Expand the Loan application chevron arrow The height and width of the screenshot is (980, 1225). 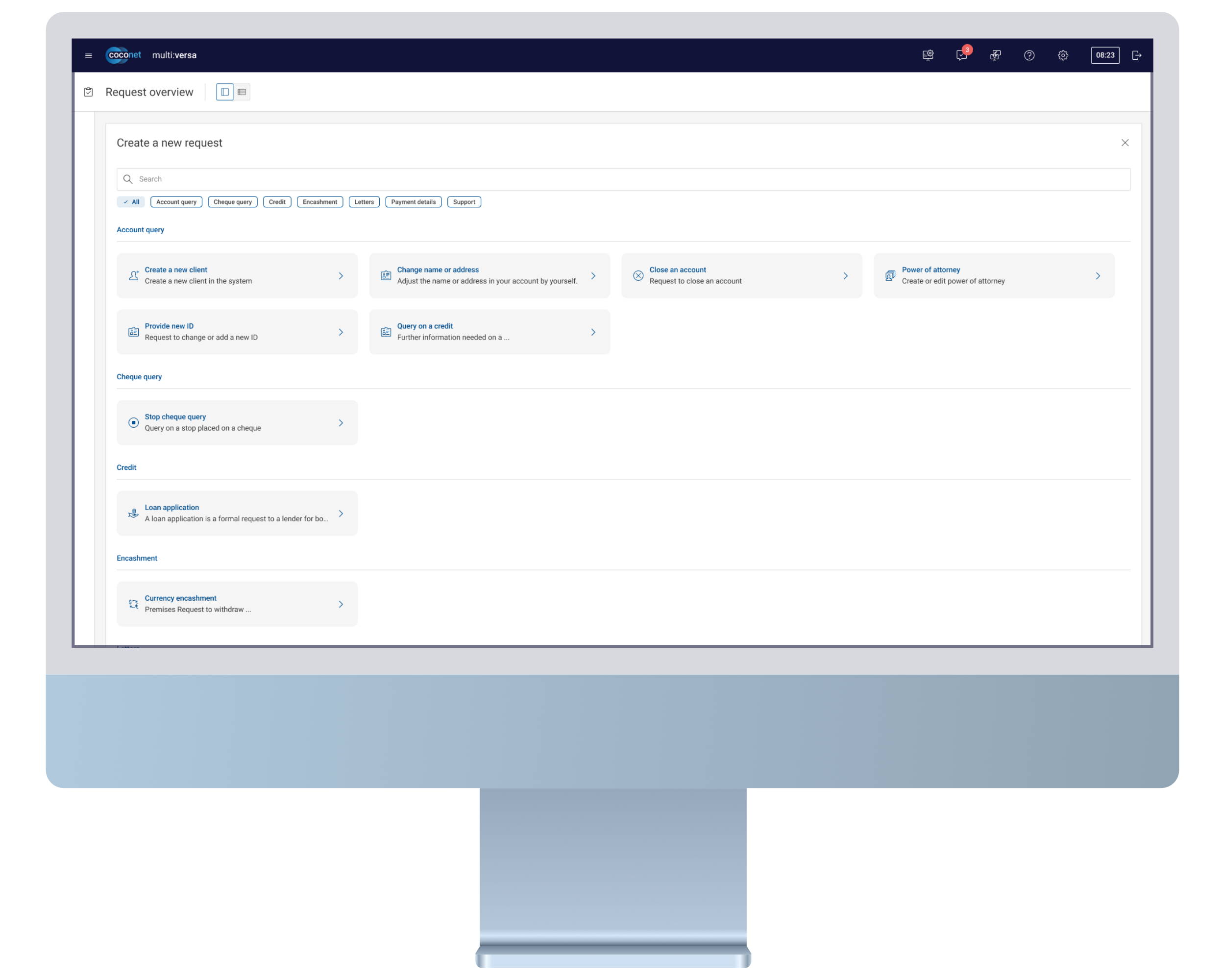click(x=341, y=514)
